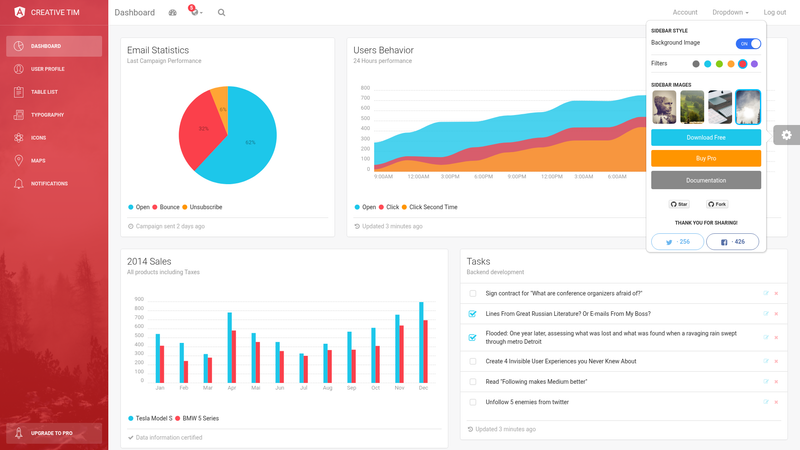The image size is (800, 450).
Task: Click the Buy Pro button
Action: (706, 159)
